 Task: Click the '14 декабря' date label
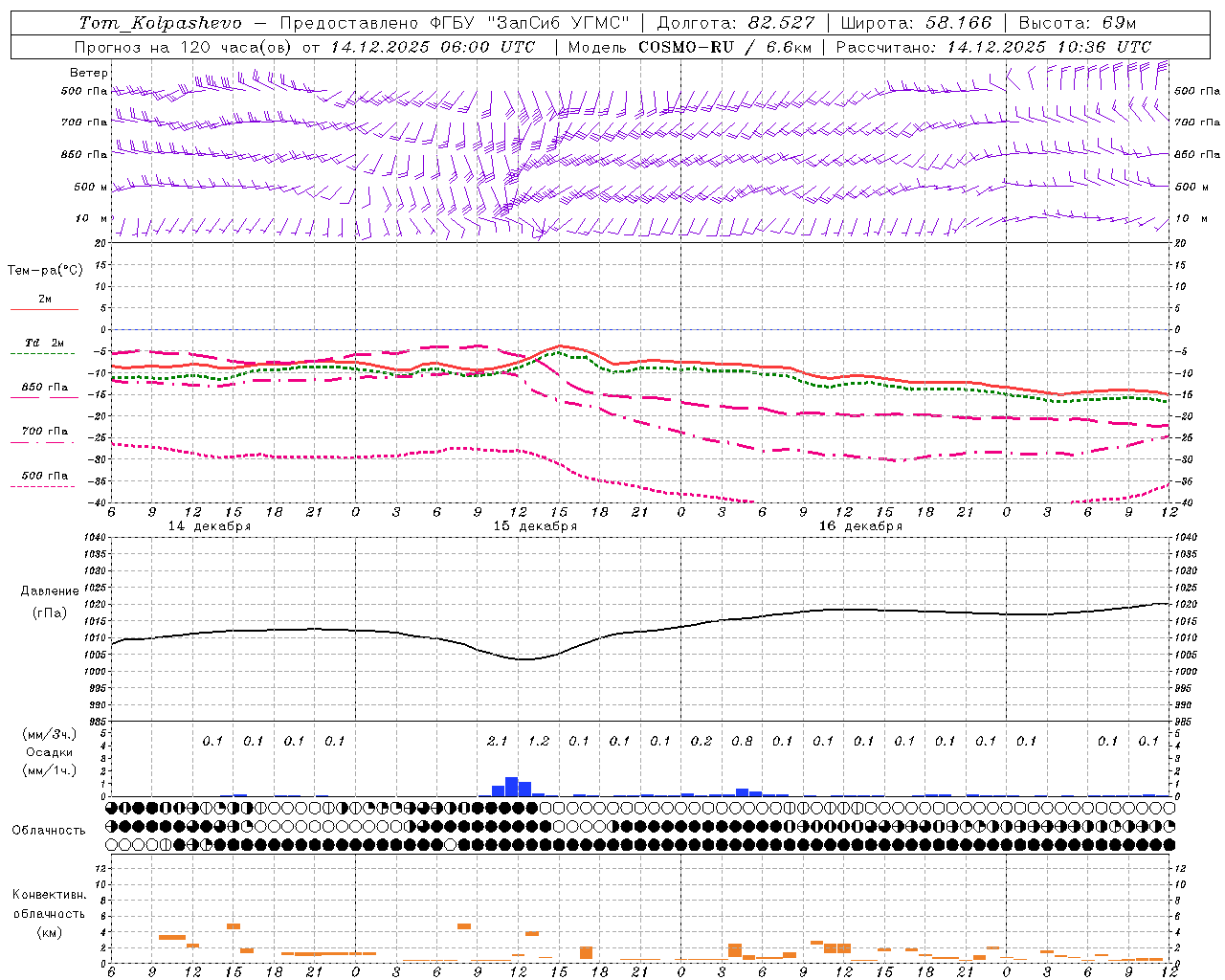pyautogui.click(x=210, y=526)
